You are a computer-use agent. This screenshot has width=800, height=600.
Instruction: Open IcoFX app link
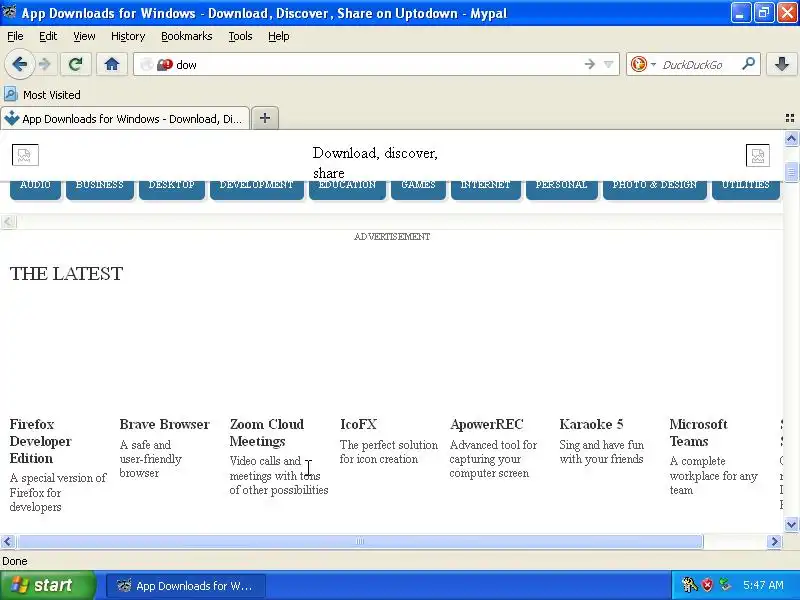(x=358, y=424)
